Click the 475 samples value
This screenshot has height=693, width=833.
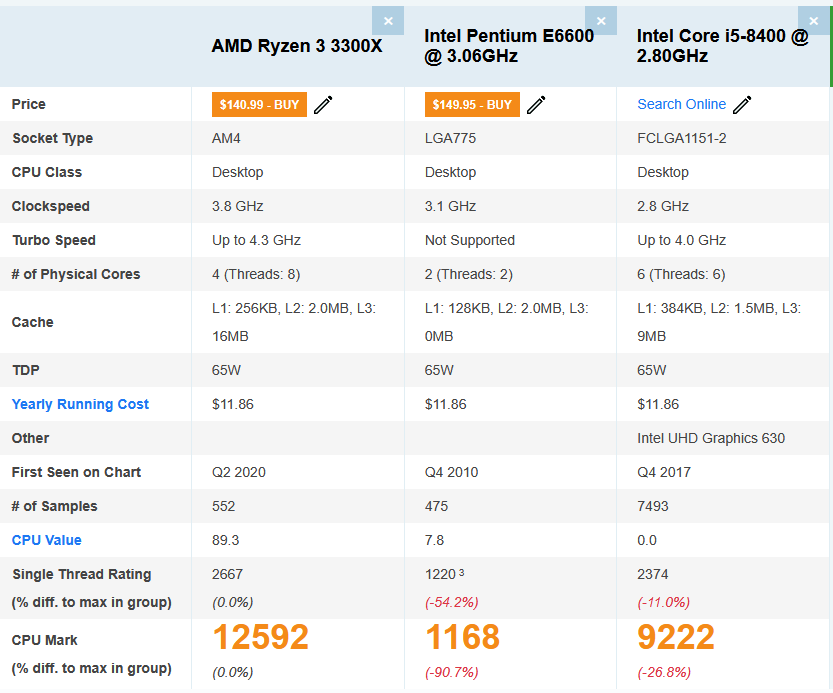click(x=436, y=506)
